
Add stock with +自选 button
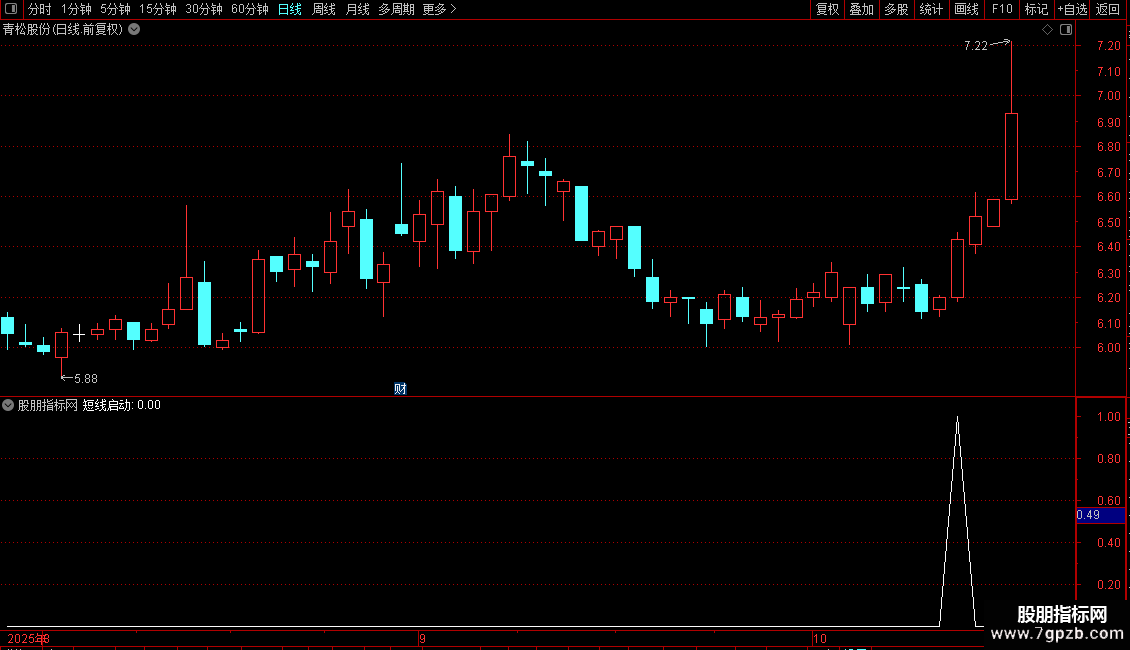[x=1072, y=9]
